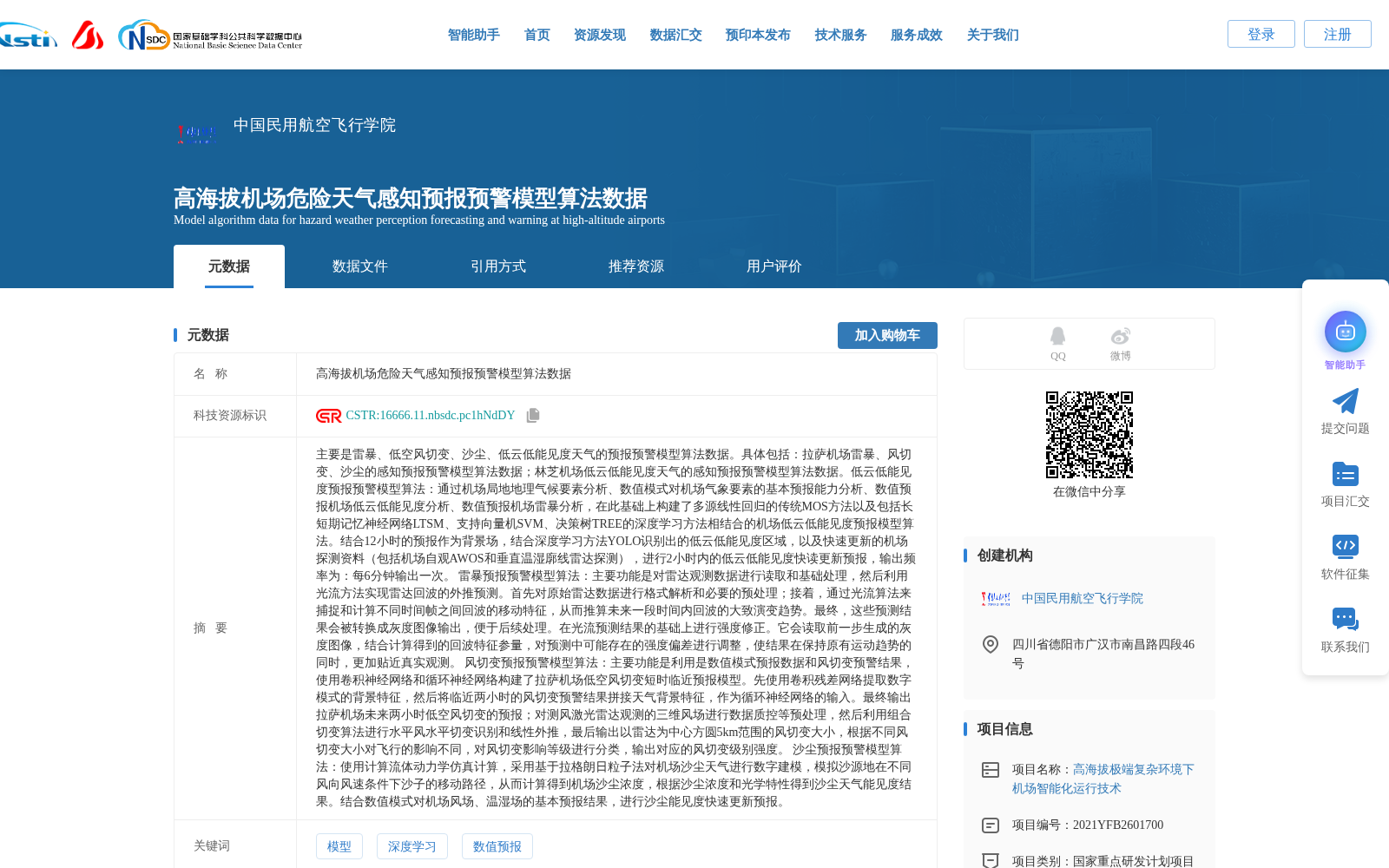Screen dimensions: 1389x868
Task: Open 项目汇交 folder icon
Action: [x=1346, y=474]
